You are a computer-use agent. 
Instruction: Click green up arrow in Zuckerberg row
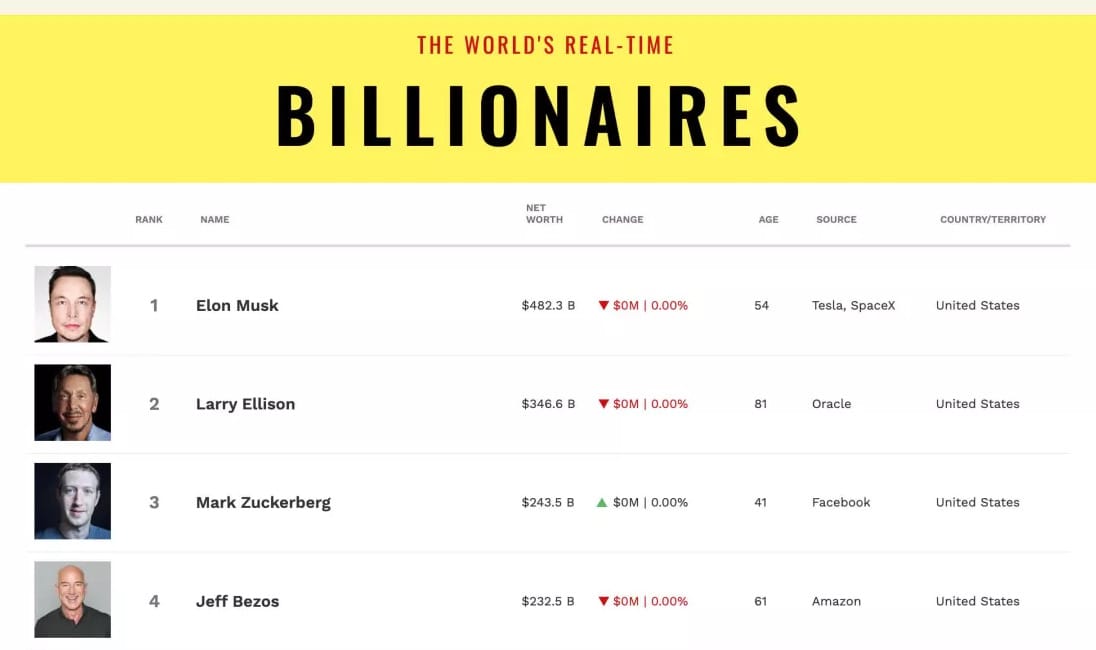[x=602, y=503]
